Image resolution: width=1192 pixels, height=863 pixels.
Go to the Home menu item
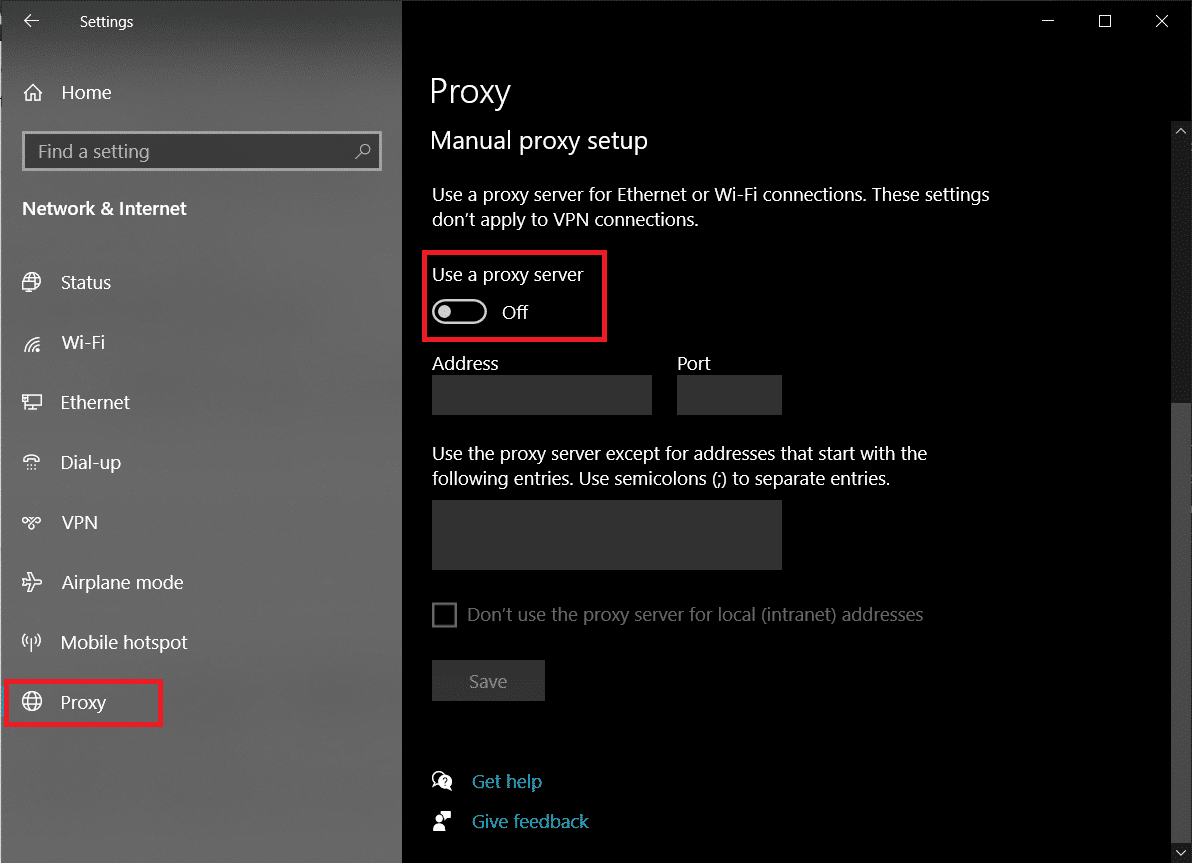[85, 92]
